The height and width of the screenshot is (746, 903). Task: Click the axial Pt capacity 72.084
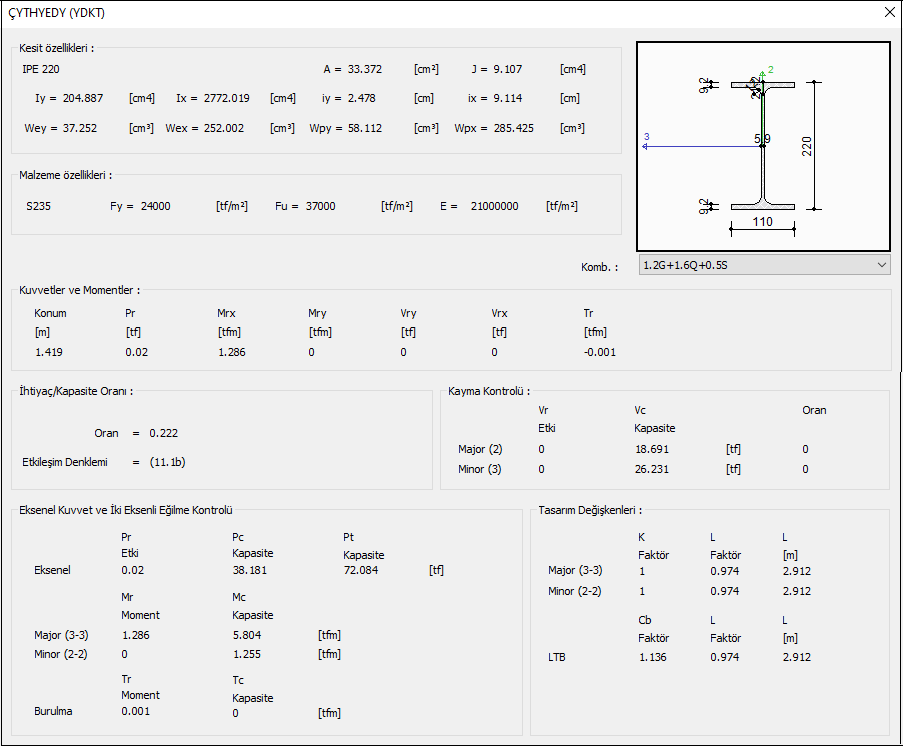(x=361, y=570)
